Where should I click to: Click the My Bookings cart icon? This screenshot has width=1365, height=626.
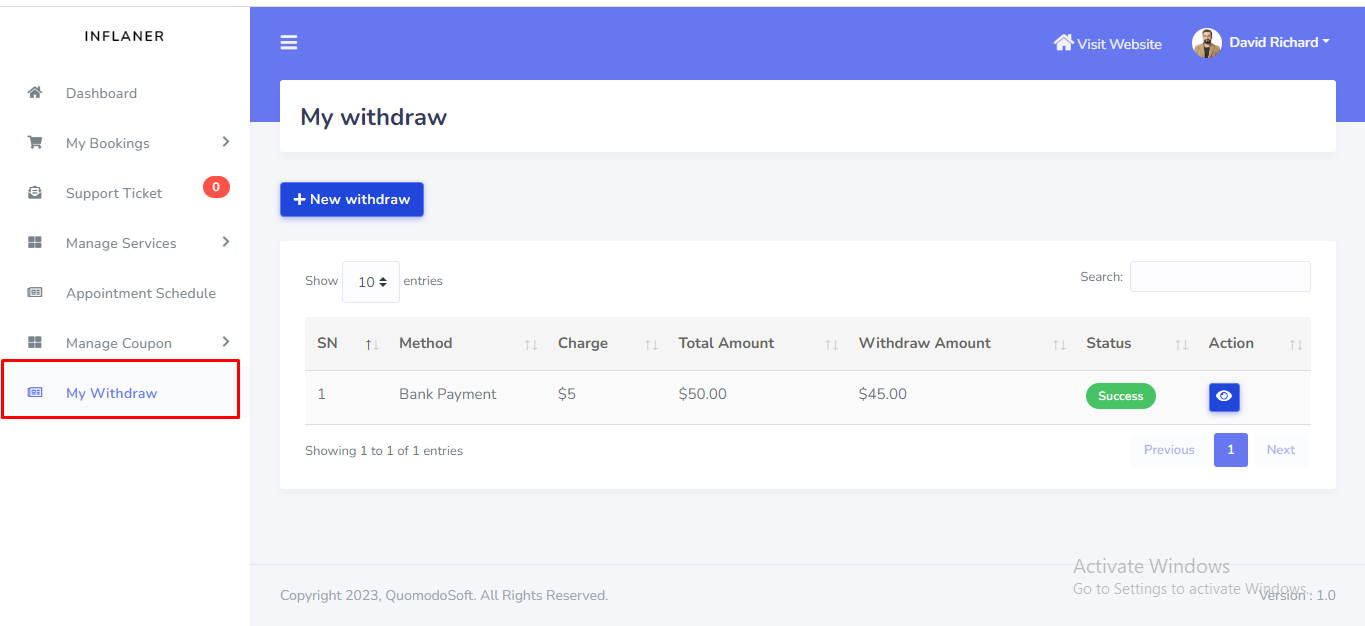click(x=35, y=143)
